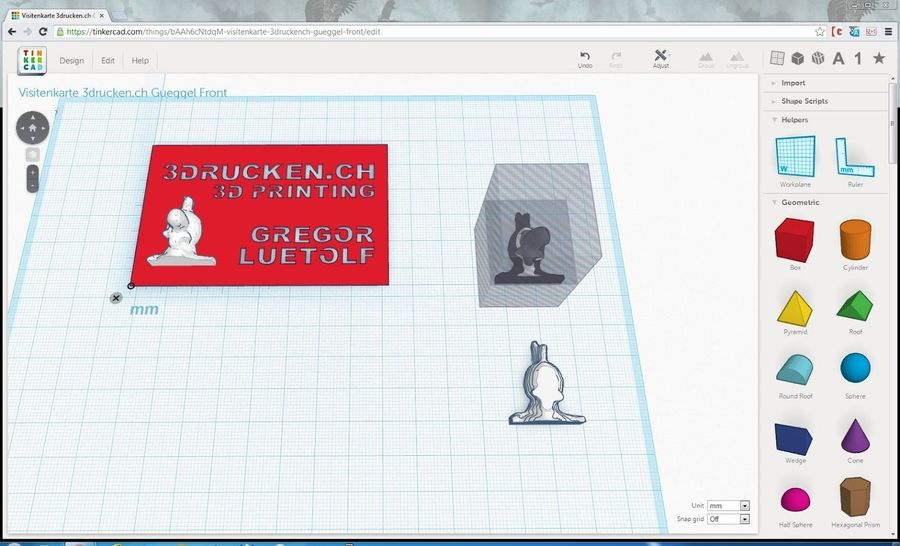Open the Edit menu
The width and height of the screenshot is (900, 546).
coord(108,60)
